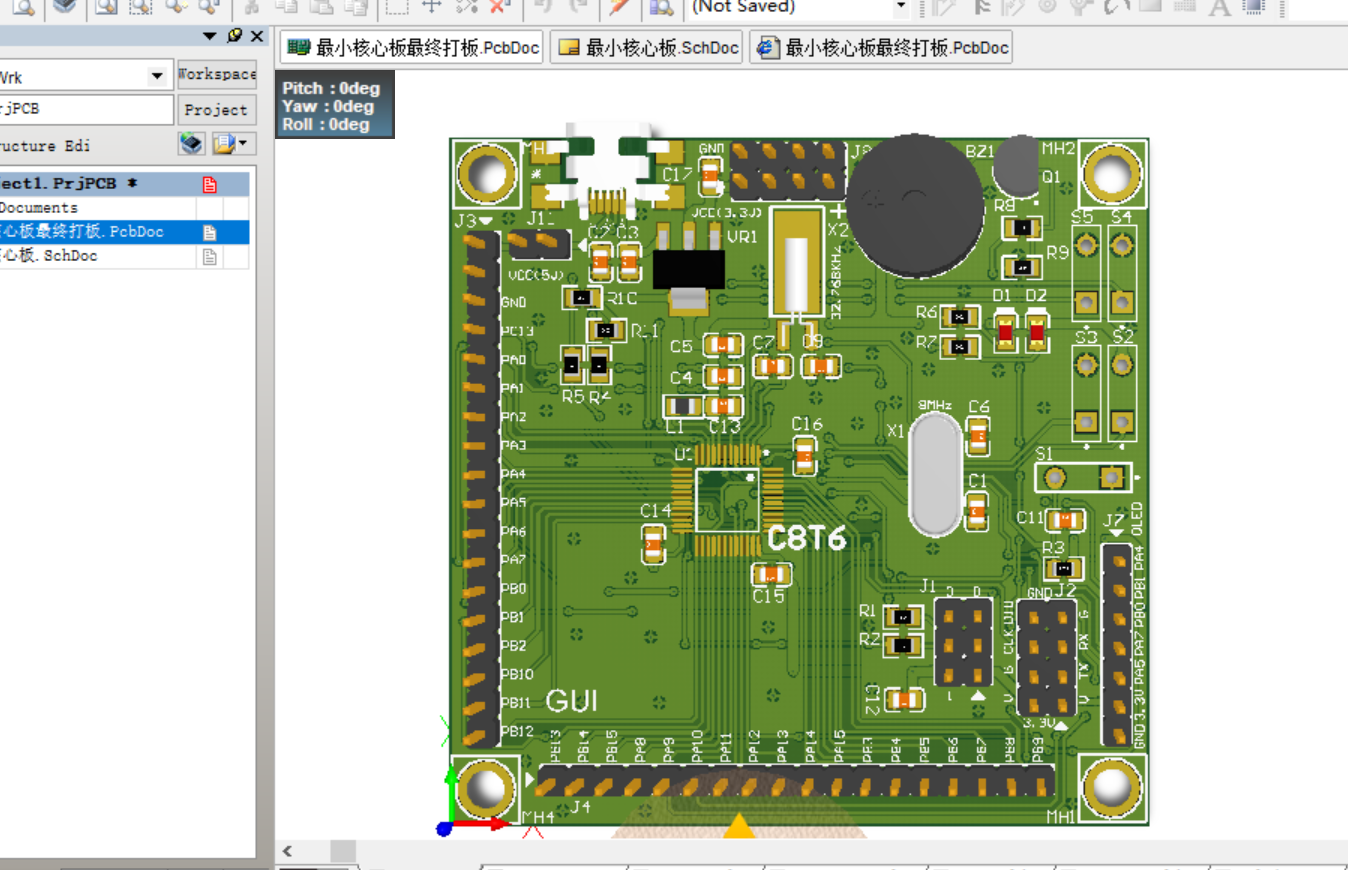Click the scroll left arrow on horizontal scrollbar
1348x870 pixels.
(287, 851)
